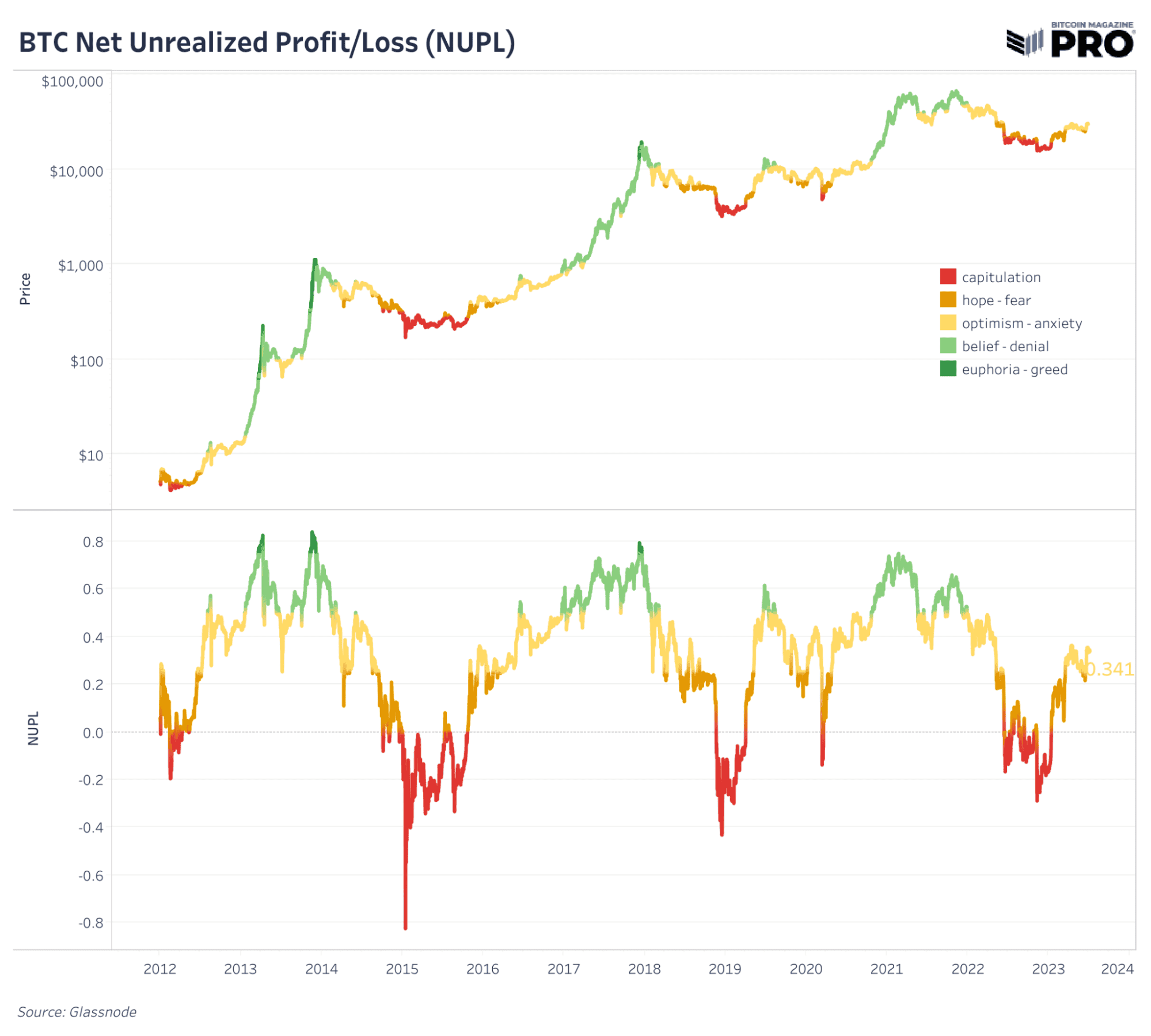Click the Source: Glassnode text

(x=77, y=1012)
